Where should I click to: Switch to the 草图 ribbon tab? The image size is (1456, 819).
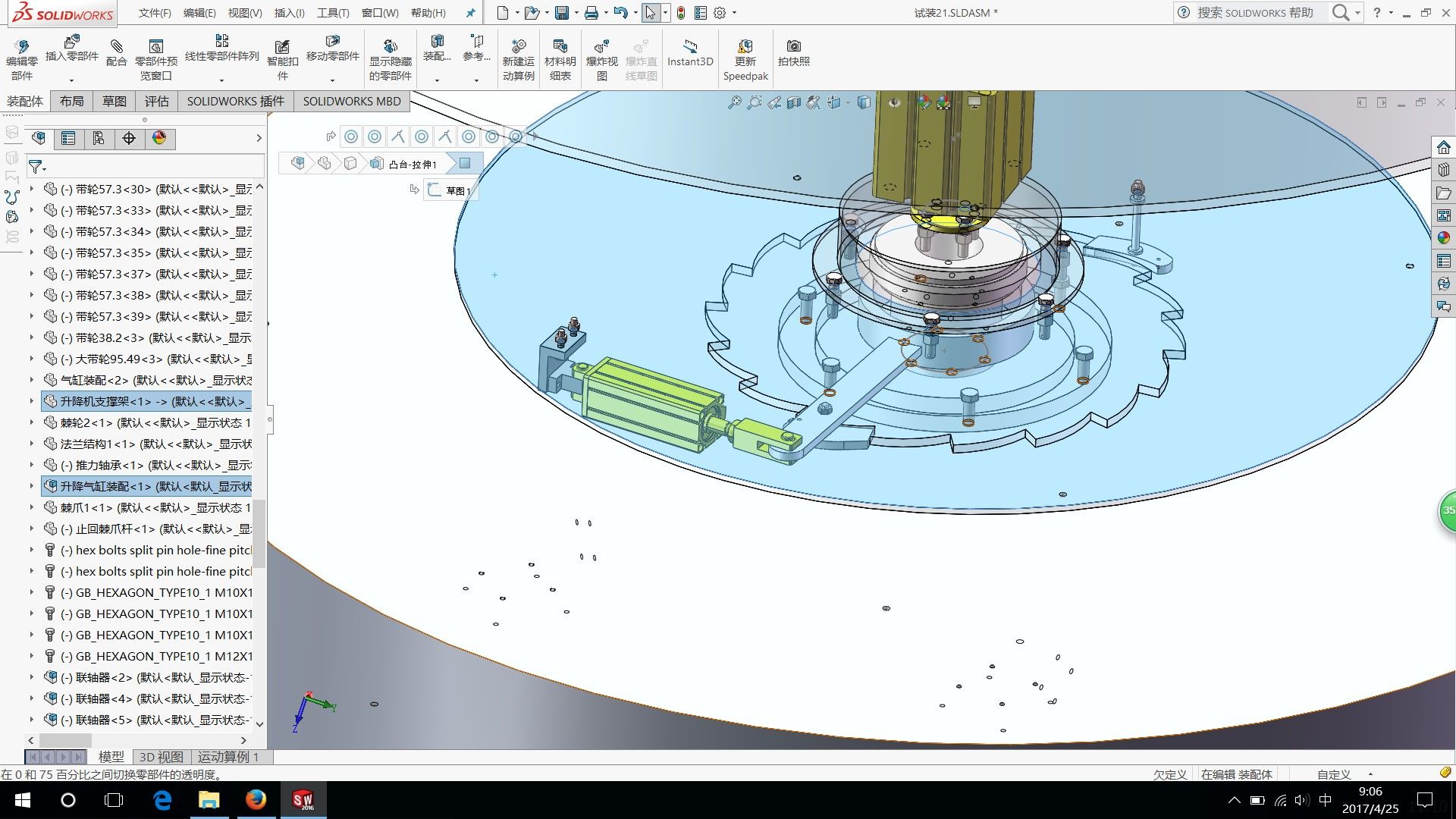tap(115, 101)
